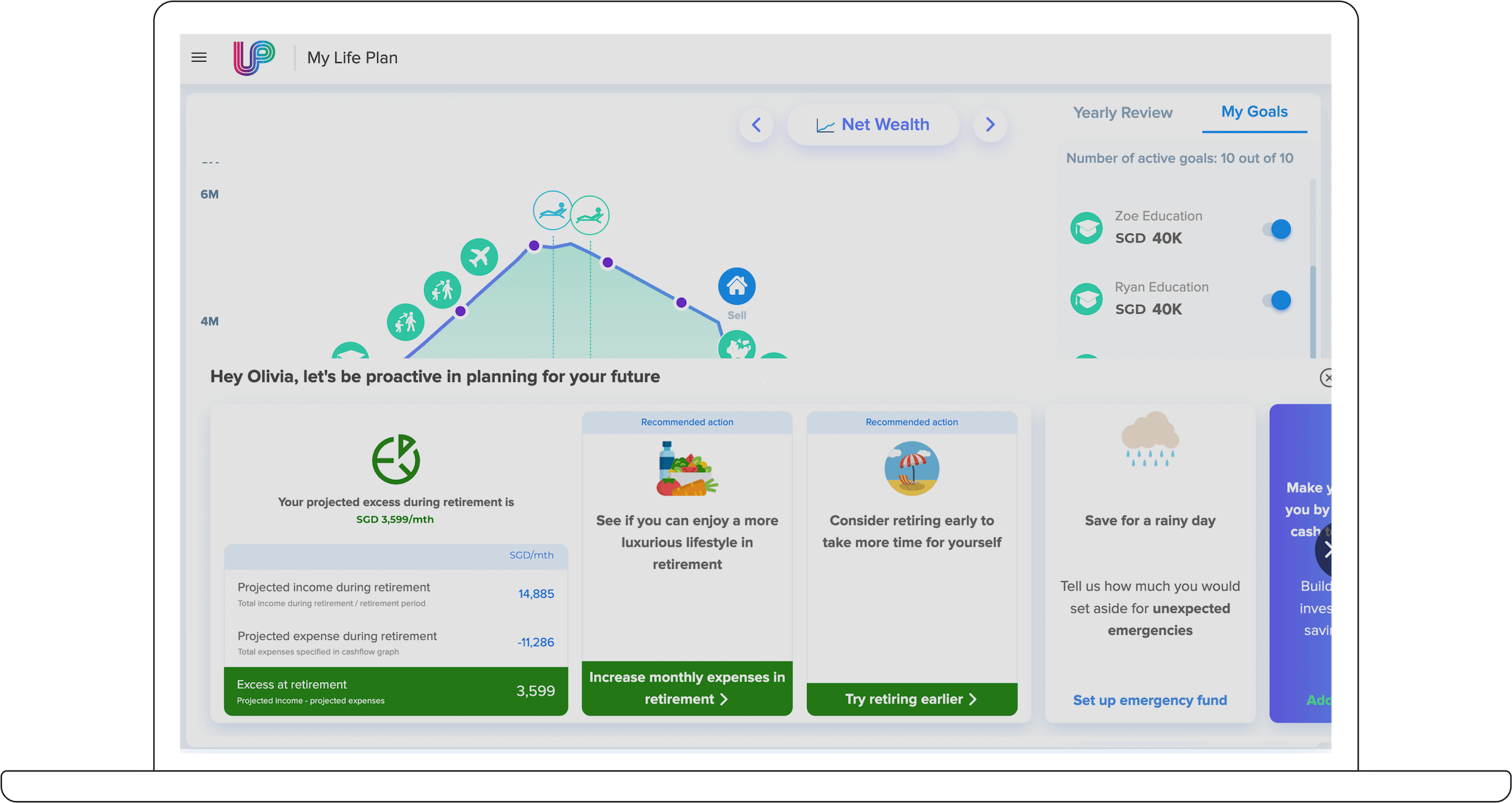The image size is (1512, 803).
Task: Toggle off Zoe Education goal
Action: pyautogui.click(x=1277, y=229)
